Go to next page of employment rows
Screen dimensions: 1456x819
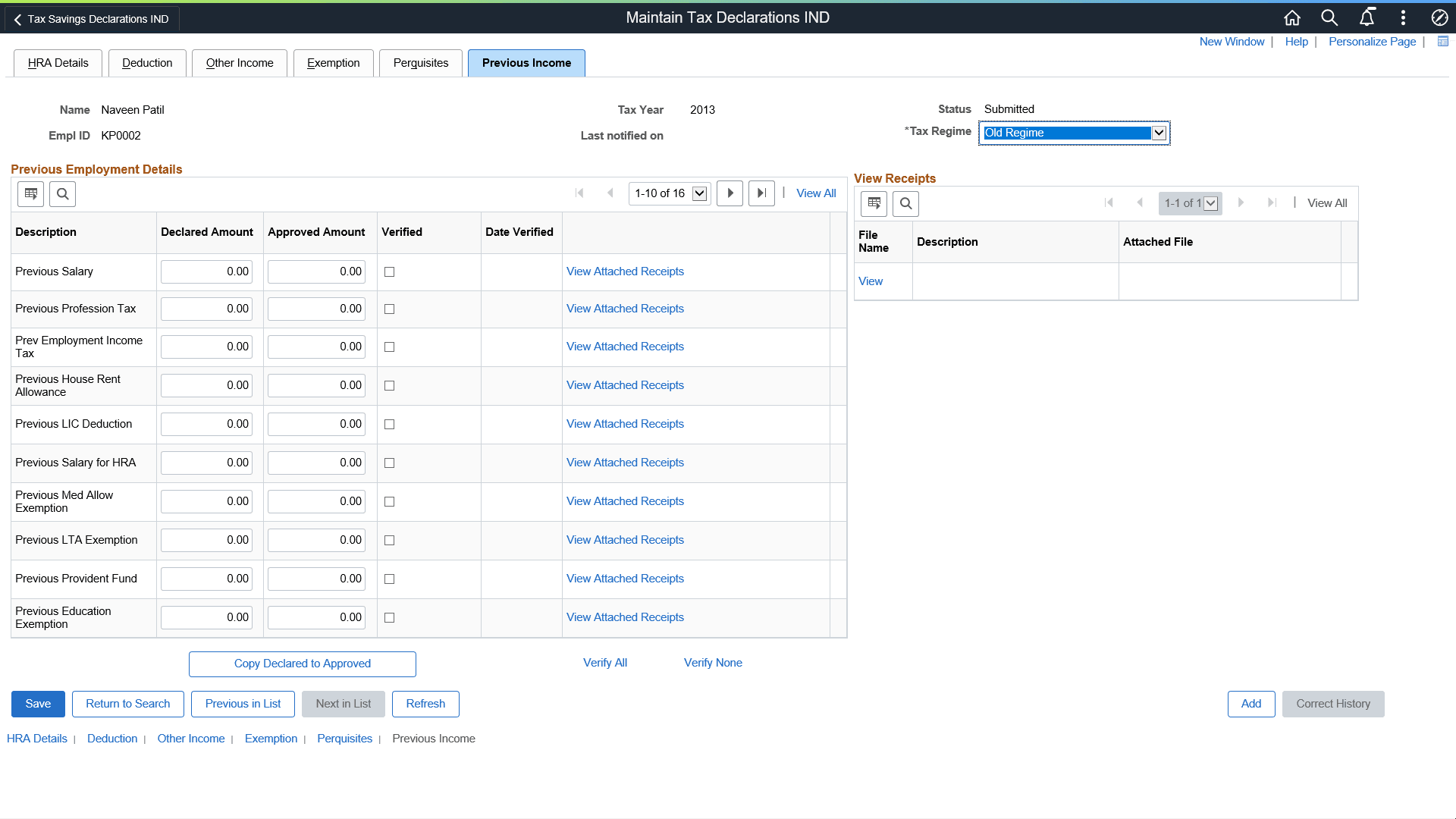730,193
